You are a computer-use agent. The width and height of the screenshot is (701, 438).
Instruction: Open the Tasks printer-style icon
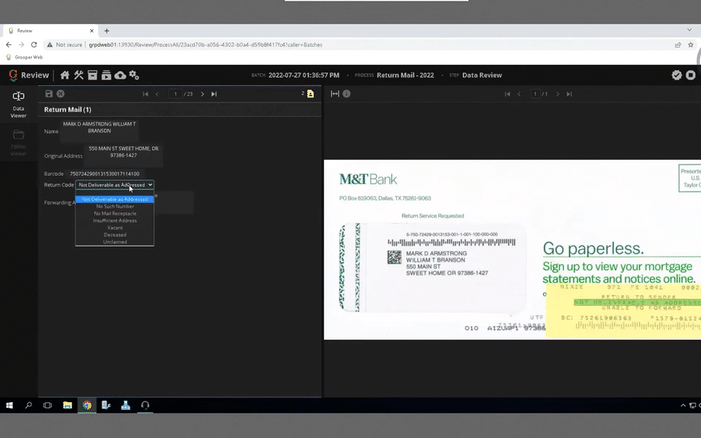click(106, 75)
